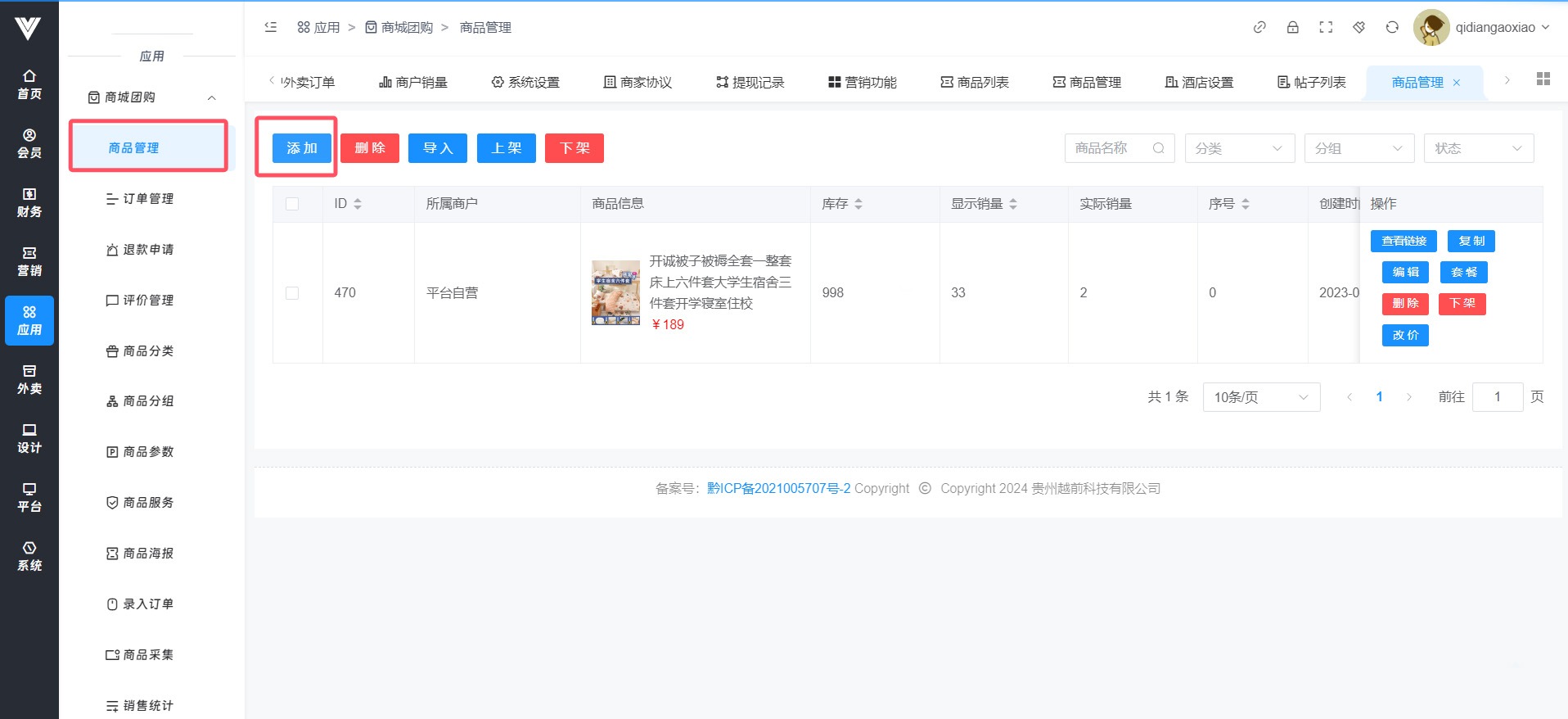1568x719 pixels.
Task: Open the 状态 filter dropdown
Action: [x=1478, y=148]
